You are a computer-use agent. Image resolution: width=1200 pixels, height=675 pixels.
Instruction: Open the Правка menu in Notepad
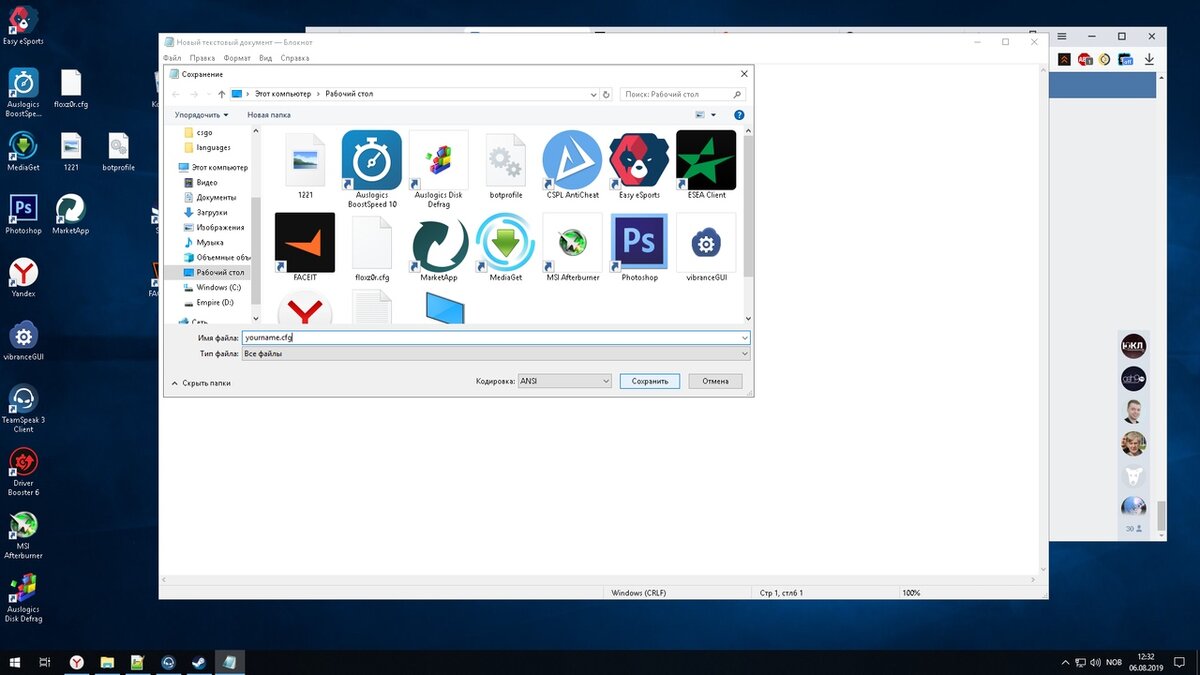click(x=202, y=58)
